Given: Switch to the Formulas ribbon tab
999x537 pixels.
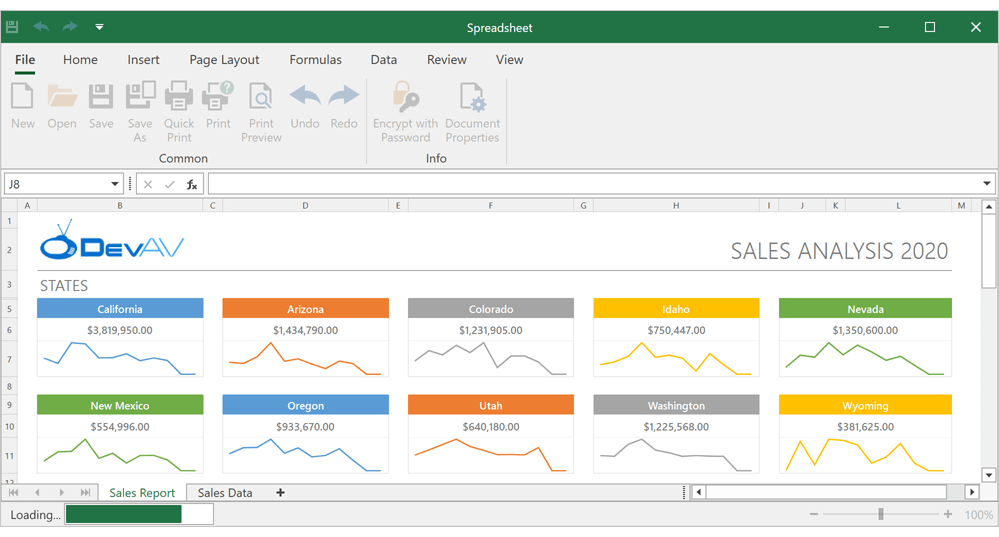Looking at the screenshot, I should click(x=315, y=60).
